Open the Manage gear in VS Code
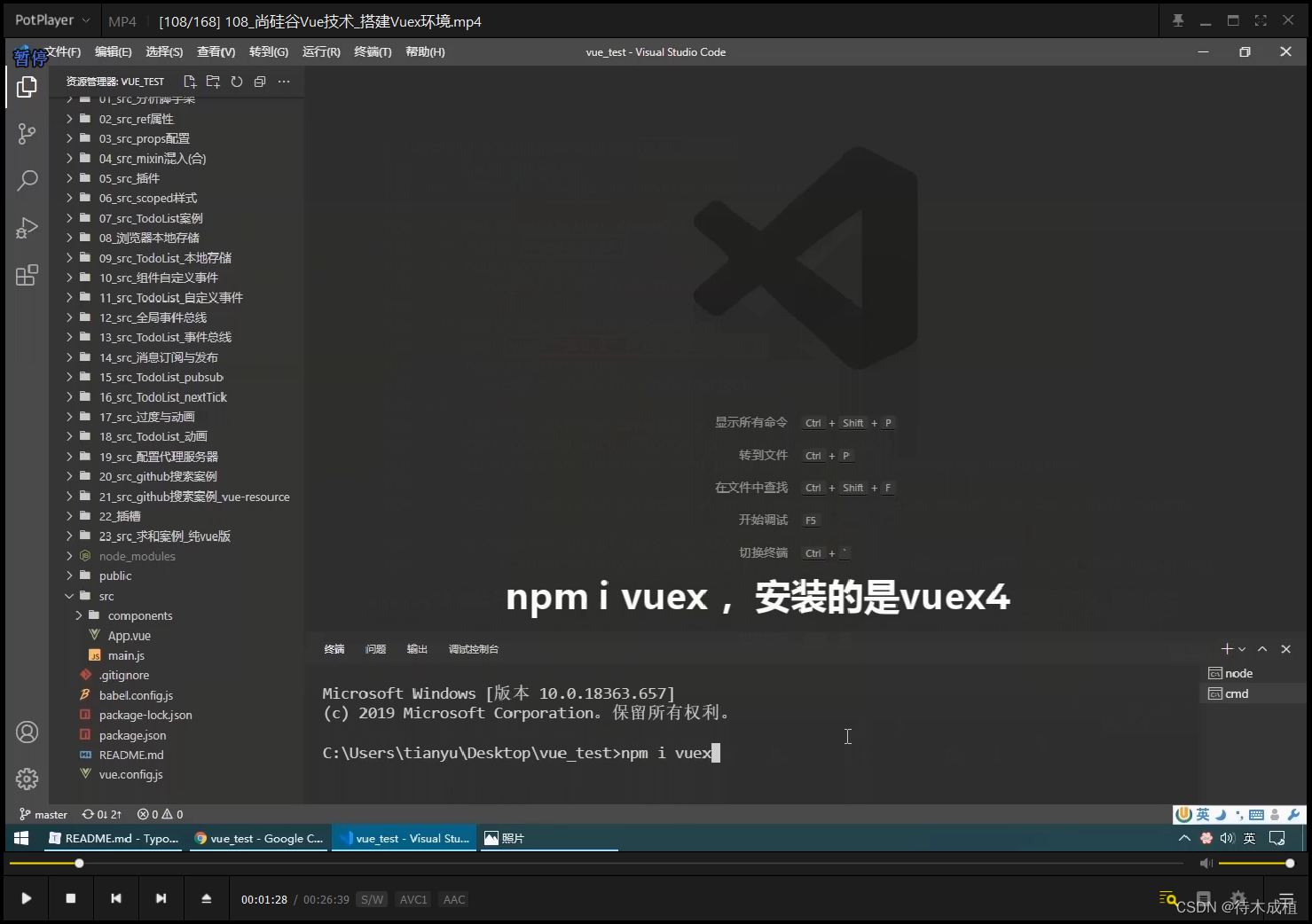 (x=27, y=779)
